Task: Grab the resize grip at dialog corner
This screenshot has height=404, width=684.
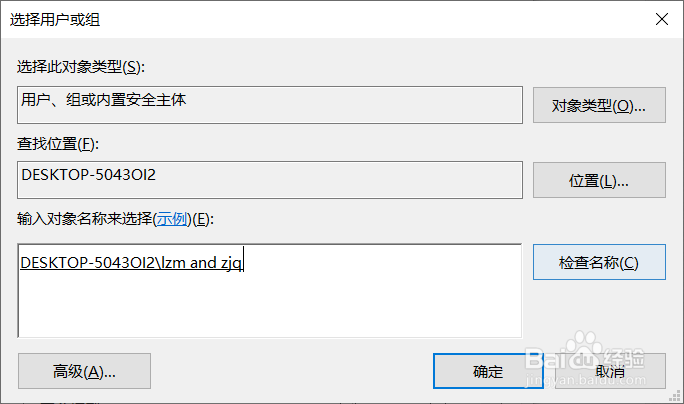Action: point(675,396)
